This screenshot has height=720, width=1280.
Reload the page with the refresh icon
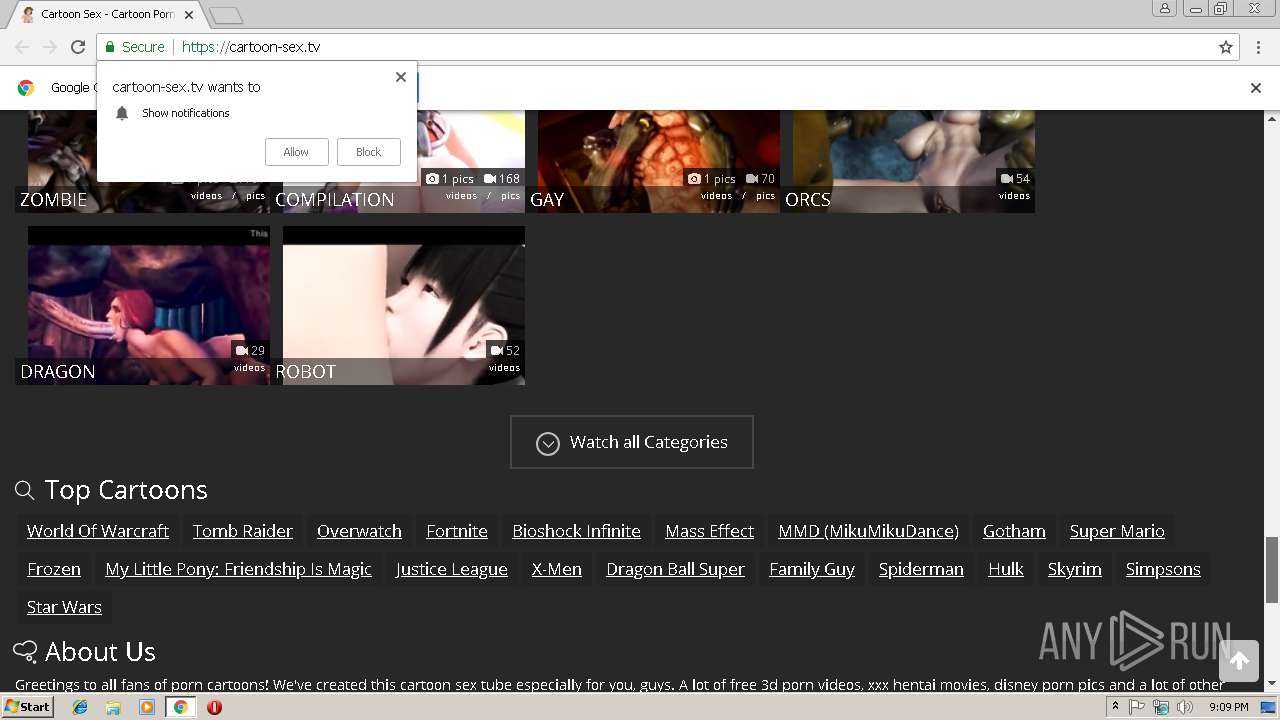[x=78, y=47]
